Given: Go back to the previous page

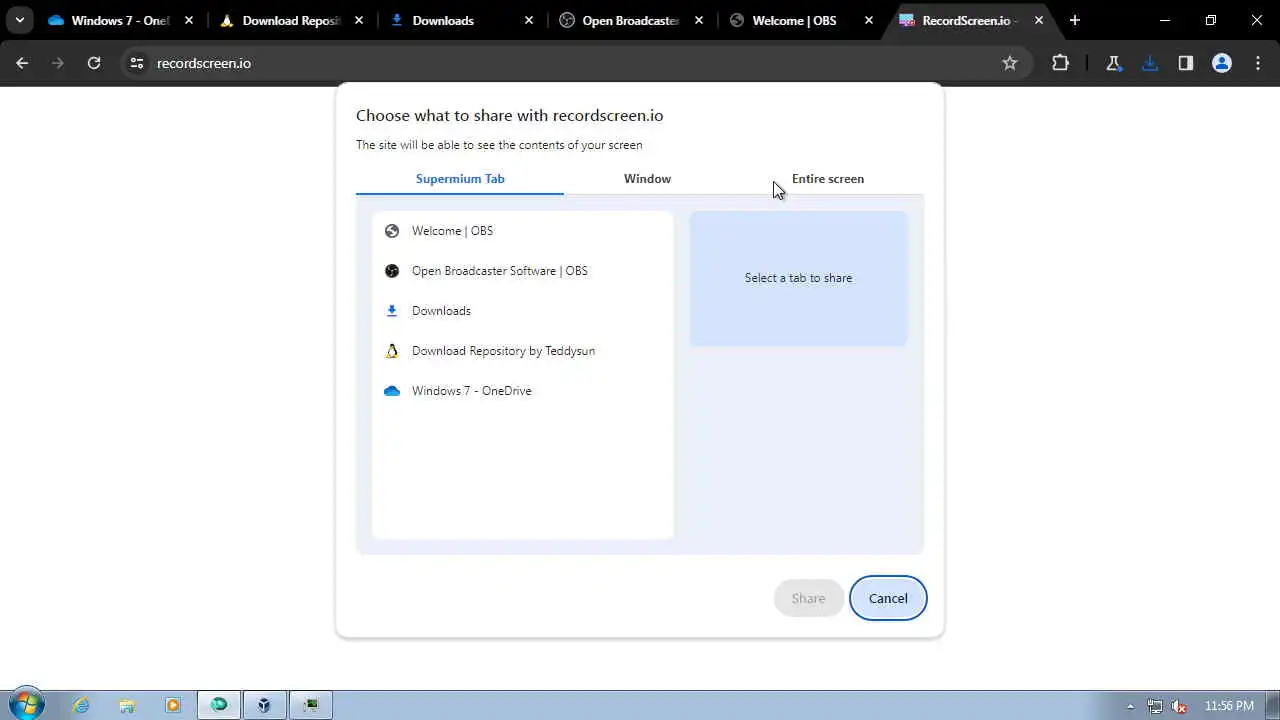Looking at the screenshot, I should click(22, 63).
